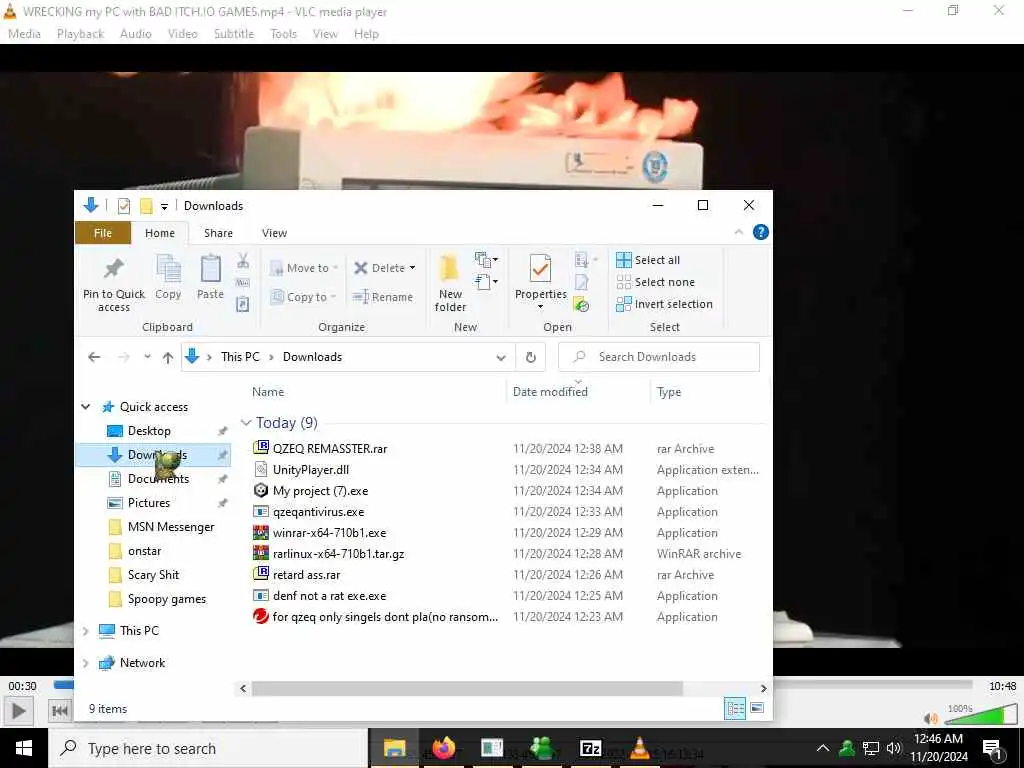Click the VLC previous track button
Screen dimensions: 1024x768
tap(60, 711)
